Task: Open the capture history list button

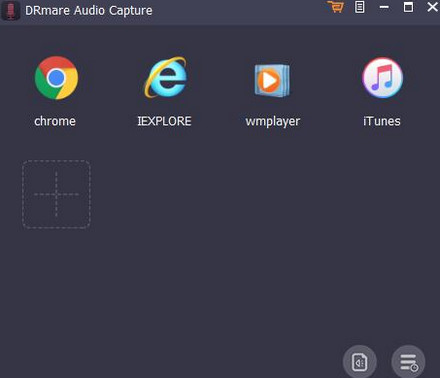Action: point(408,362)
